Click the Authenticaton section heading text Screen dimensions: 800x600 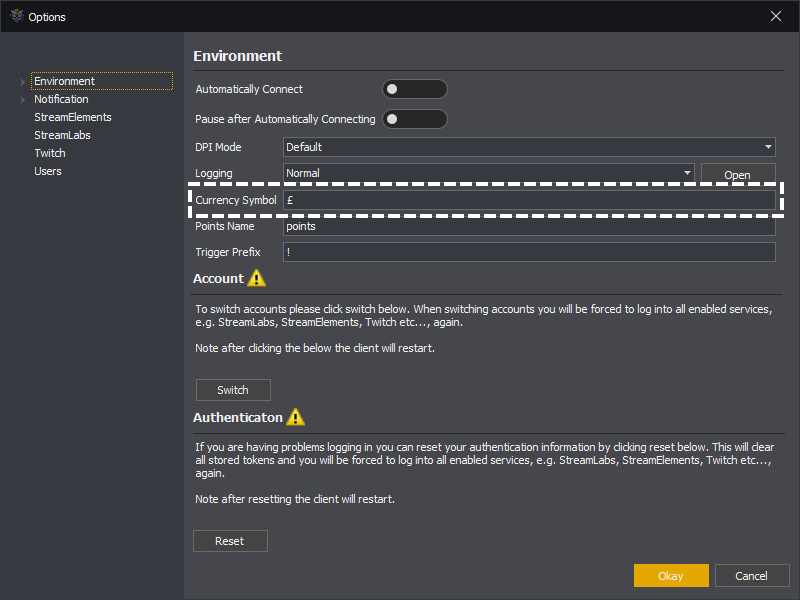coord(238,417)
